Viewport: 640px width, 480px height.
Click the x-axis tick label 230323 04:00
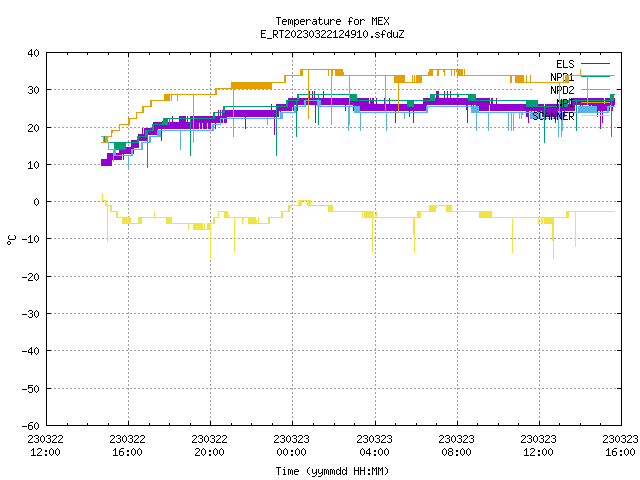click(x=374, y=446)
